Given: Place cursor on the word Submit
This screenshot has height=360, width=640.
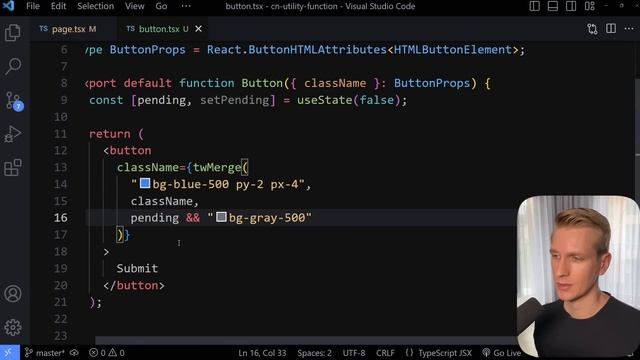Looking at the screenshot, I should pos(137,269).
